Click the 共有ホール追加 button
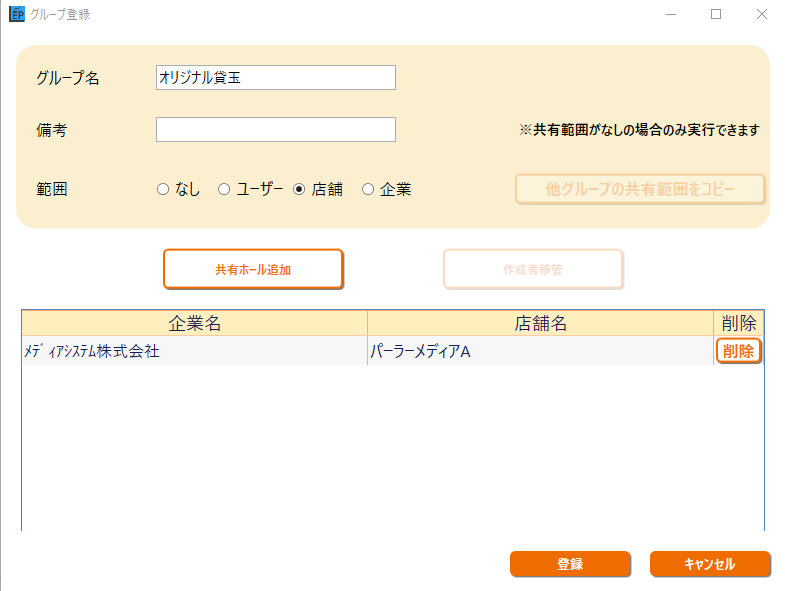785x591 pixels. tap(253, 269)
